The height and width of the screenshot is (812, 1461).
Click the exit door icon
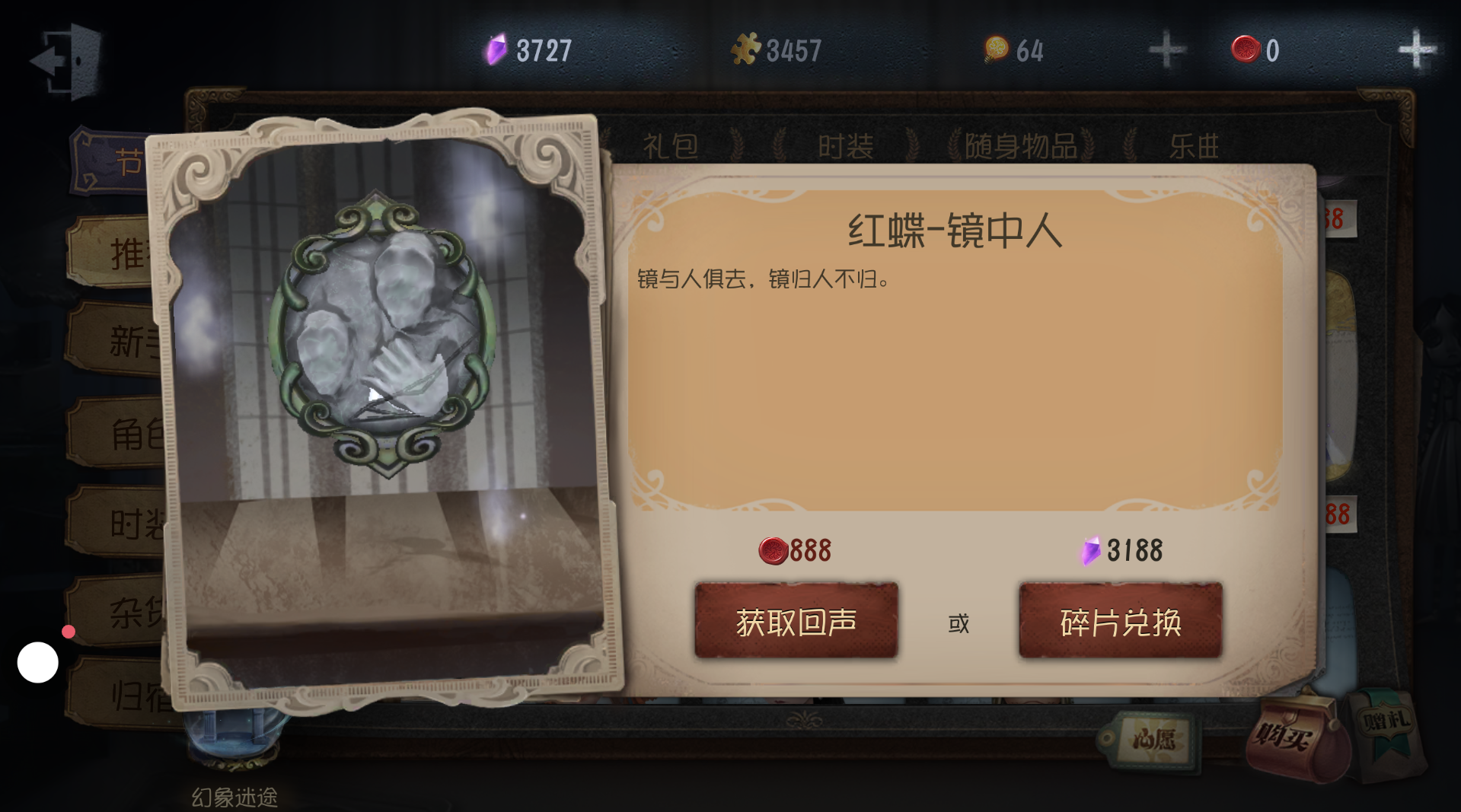pyautogui.click(x=65, y=60)
